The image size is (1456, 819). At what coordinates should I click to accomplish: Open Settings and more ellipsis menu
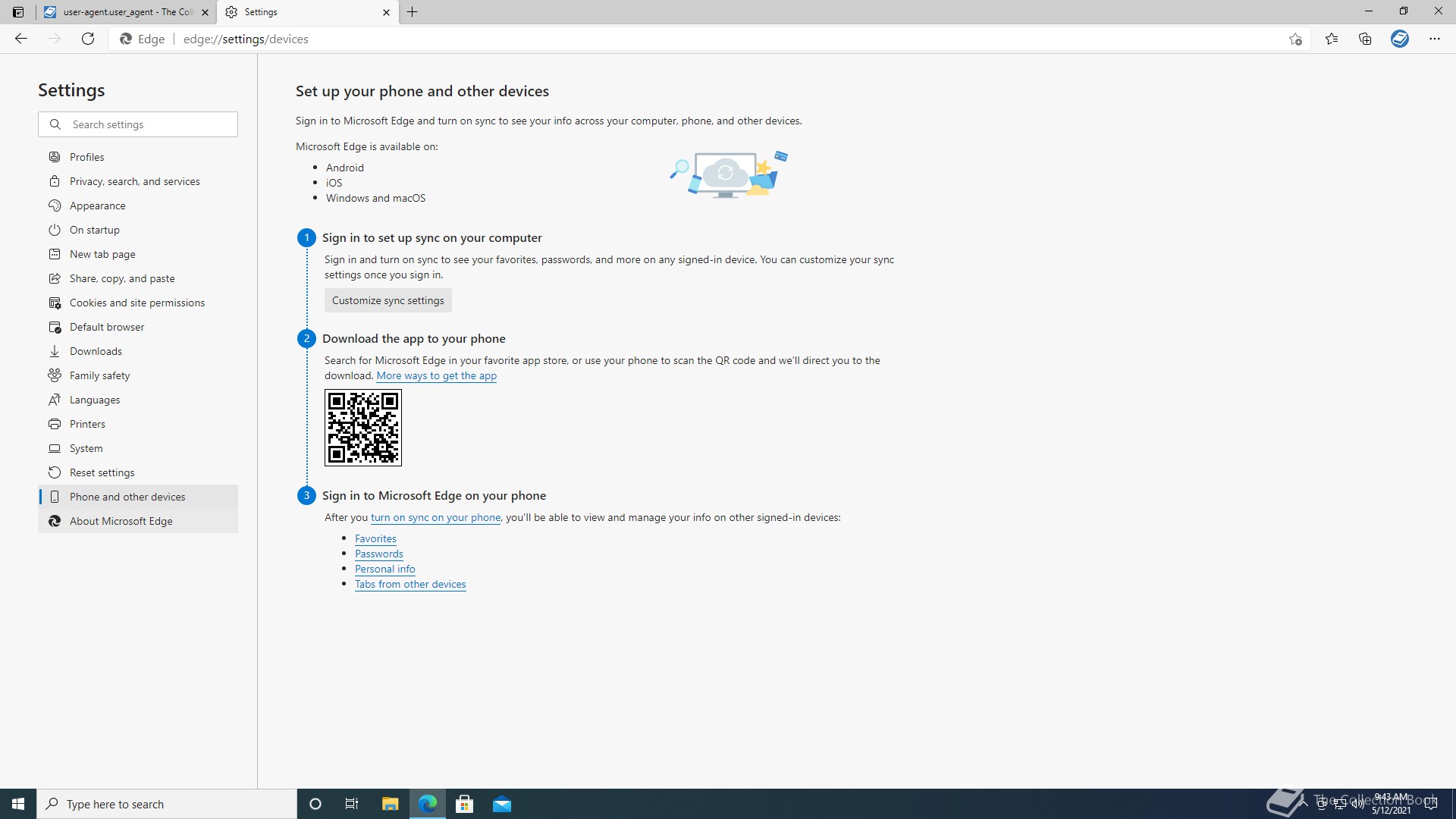1435,39
